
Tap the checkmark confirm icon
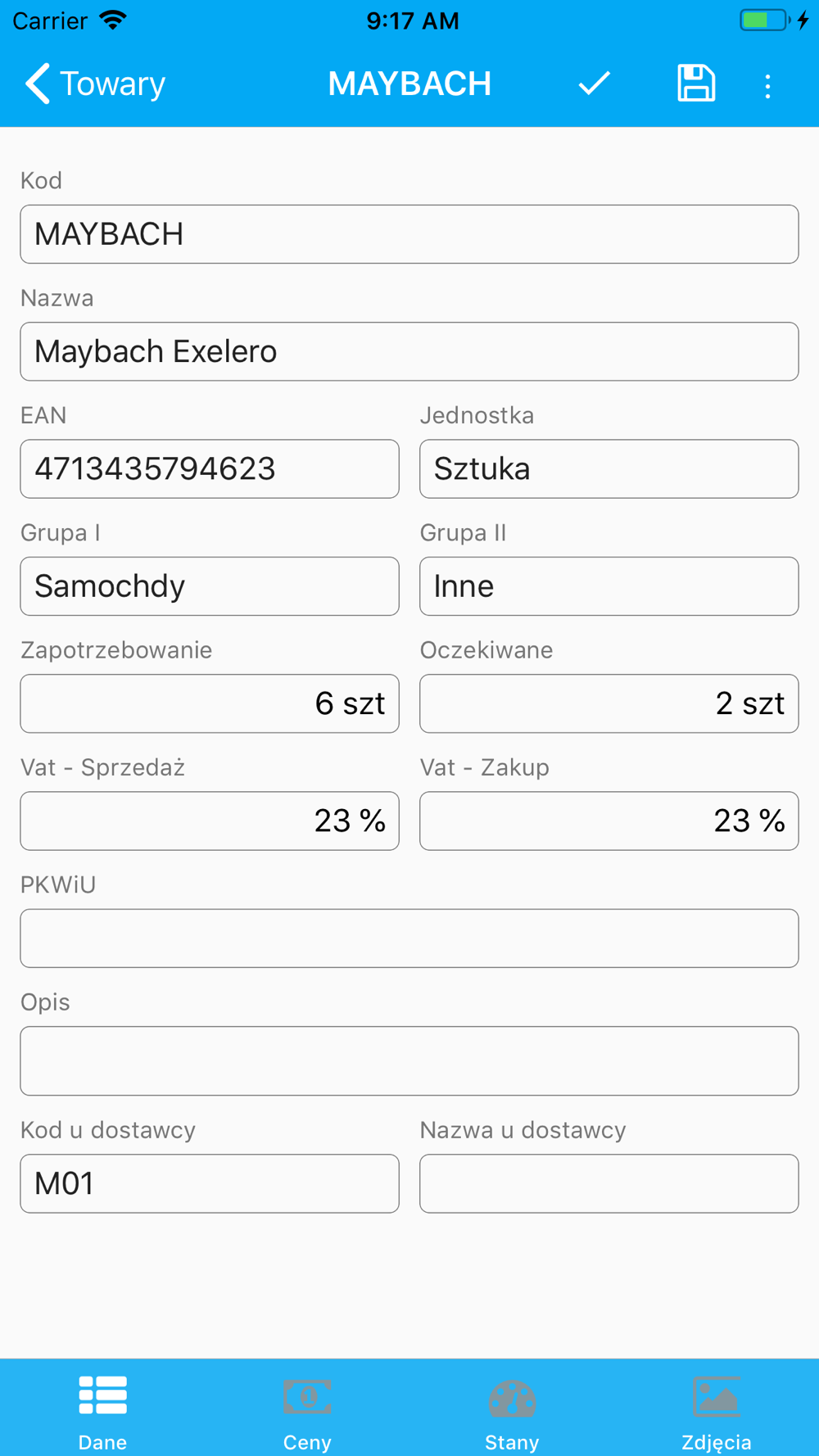pos(594,84)
